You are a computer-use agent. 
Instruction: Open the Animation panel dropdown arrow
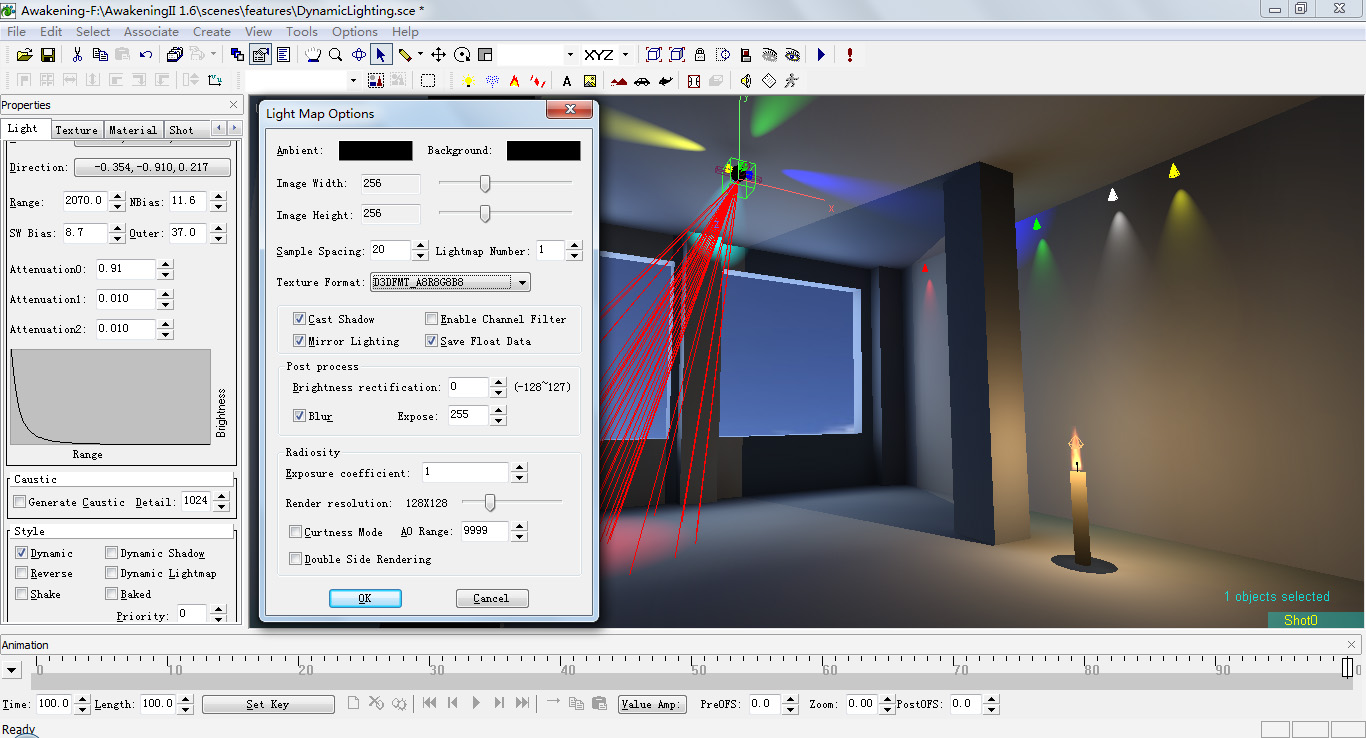coord(12,669)
